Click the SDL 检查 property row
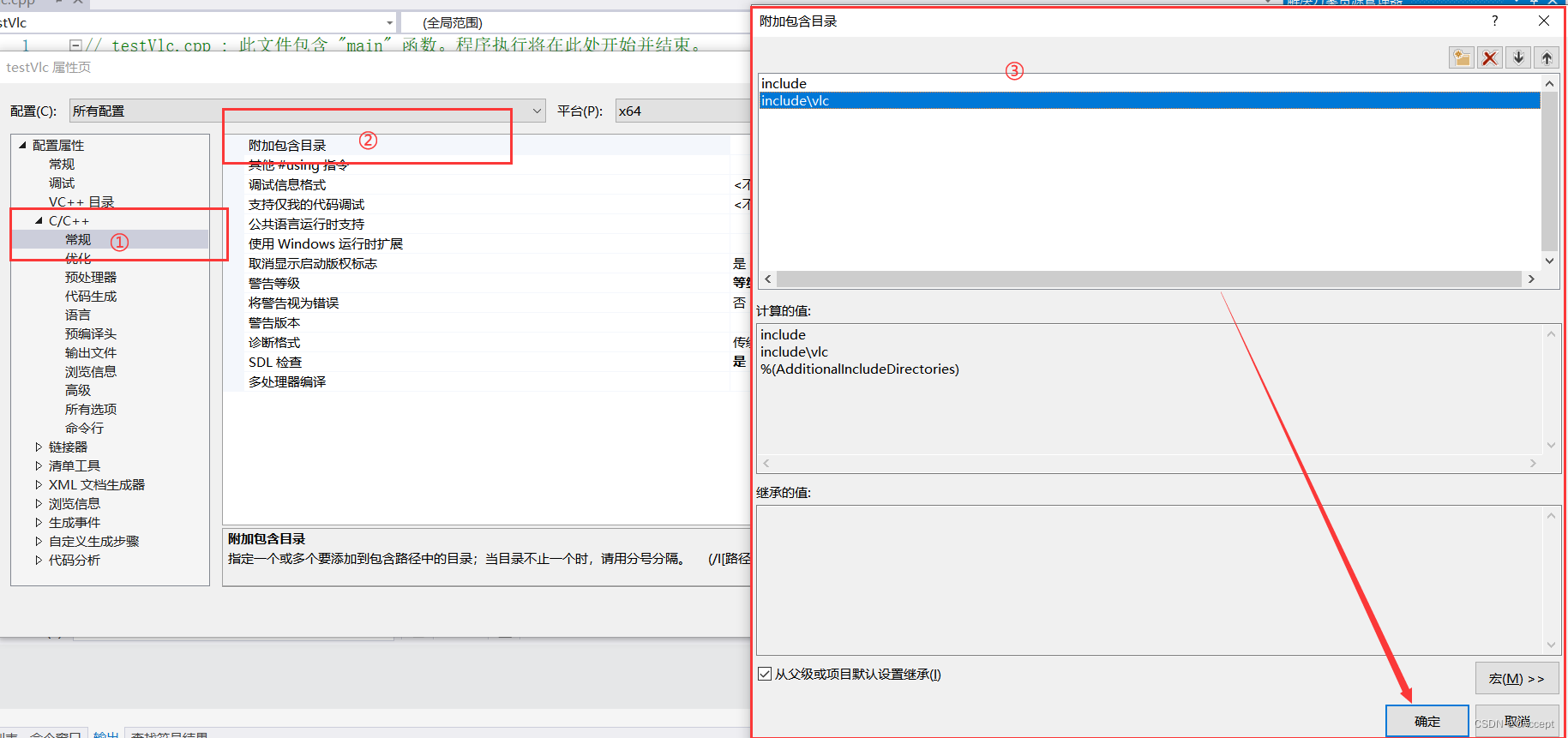This screenshot has height=738, width=1568. pos(487,362)
